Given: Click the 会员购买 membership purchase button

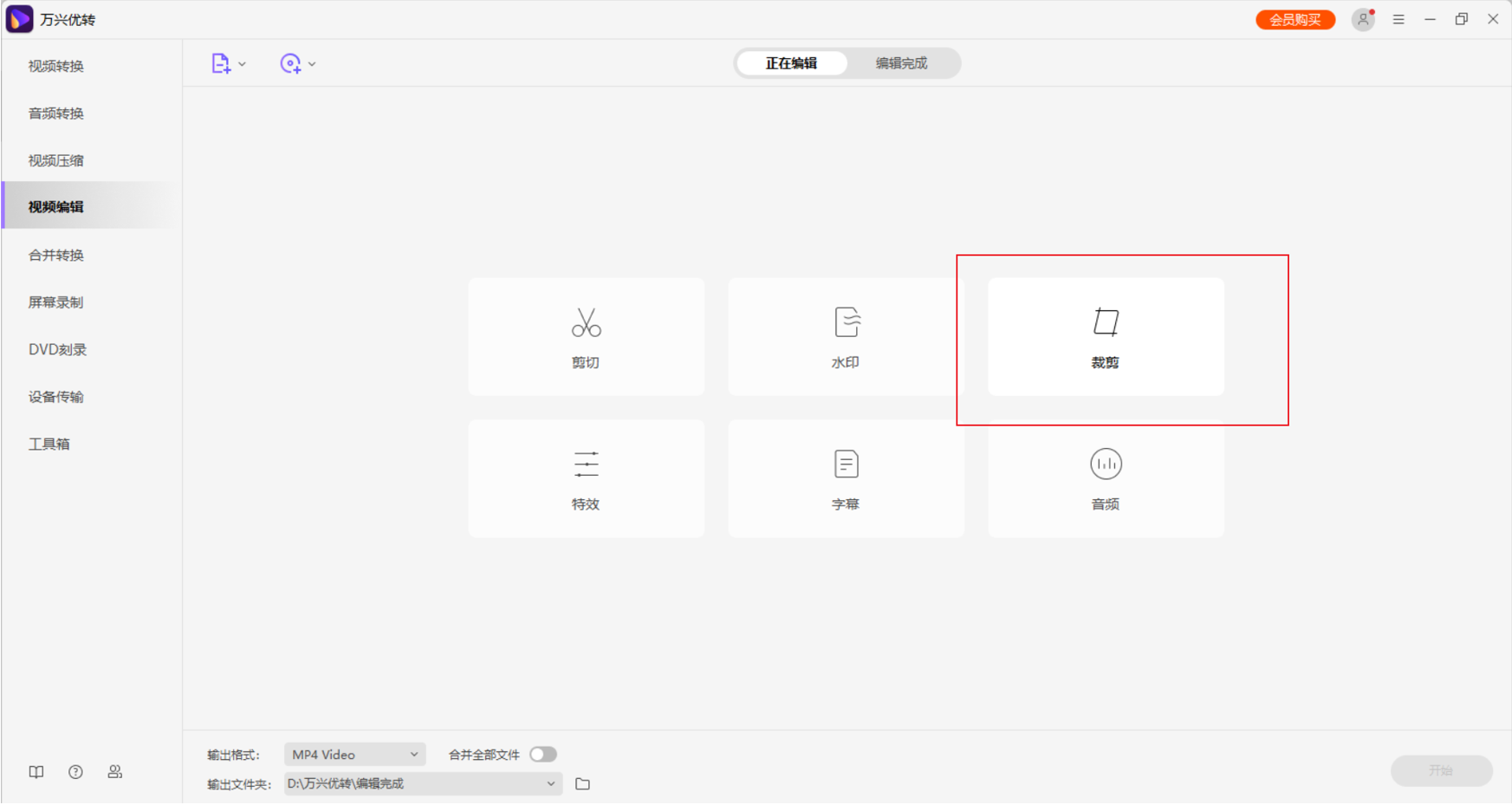Looking at the screenshot, I should point(1295,18).
